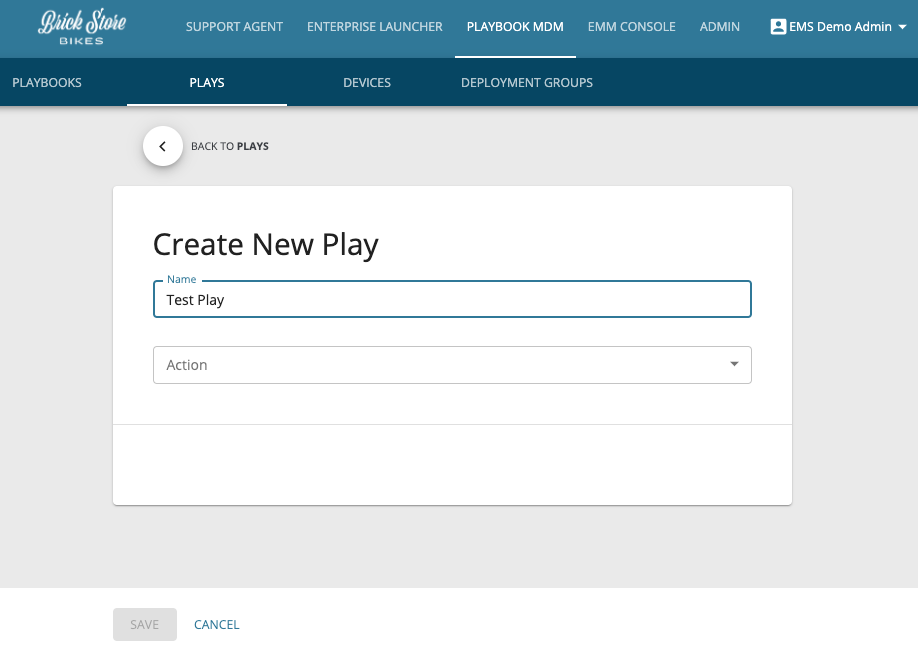Select the Playbook MDM nav item

click(515, 27)
